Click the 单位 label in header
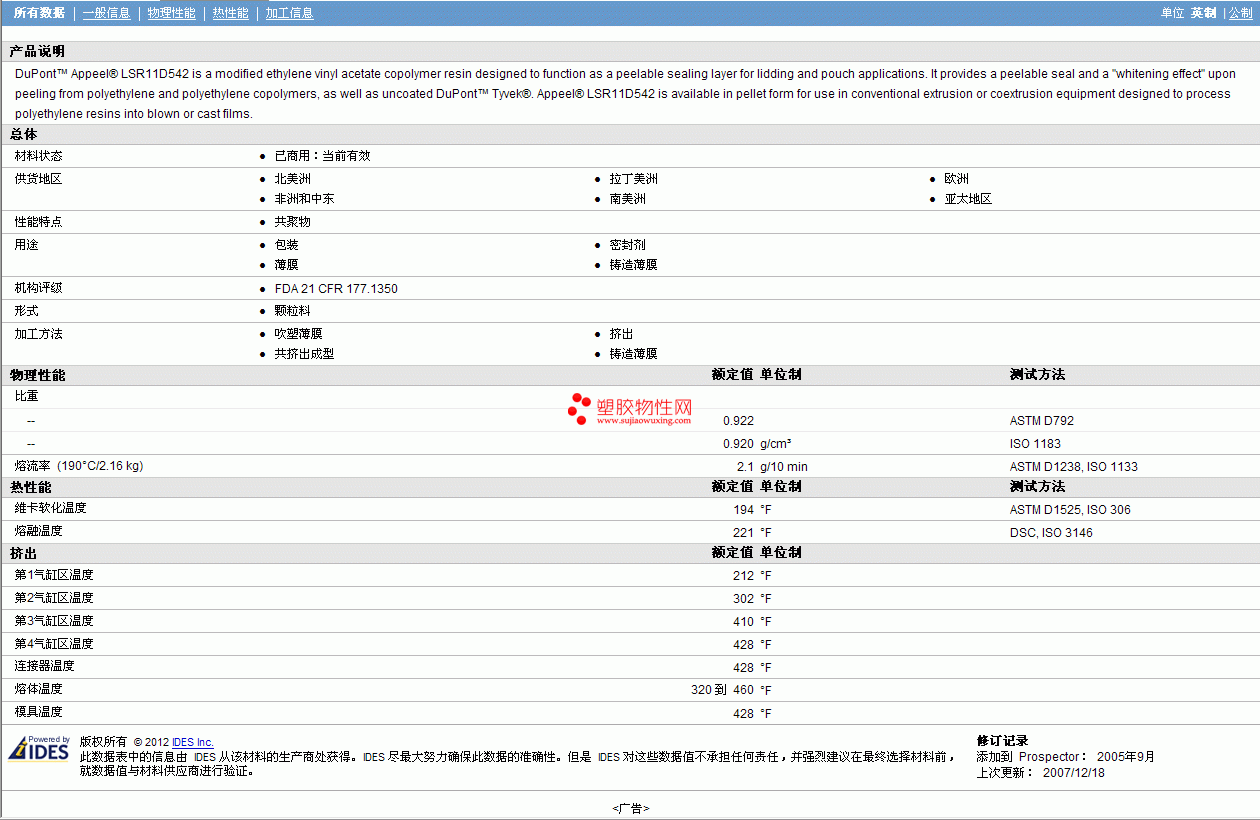Screen dimensions: 1260x820 1172,13
